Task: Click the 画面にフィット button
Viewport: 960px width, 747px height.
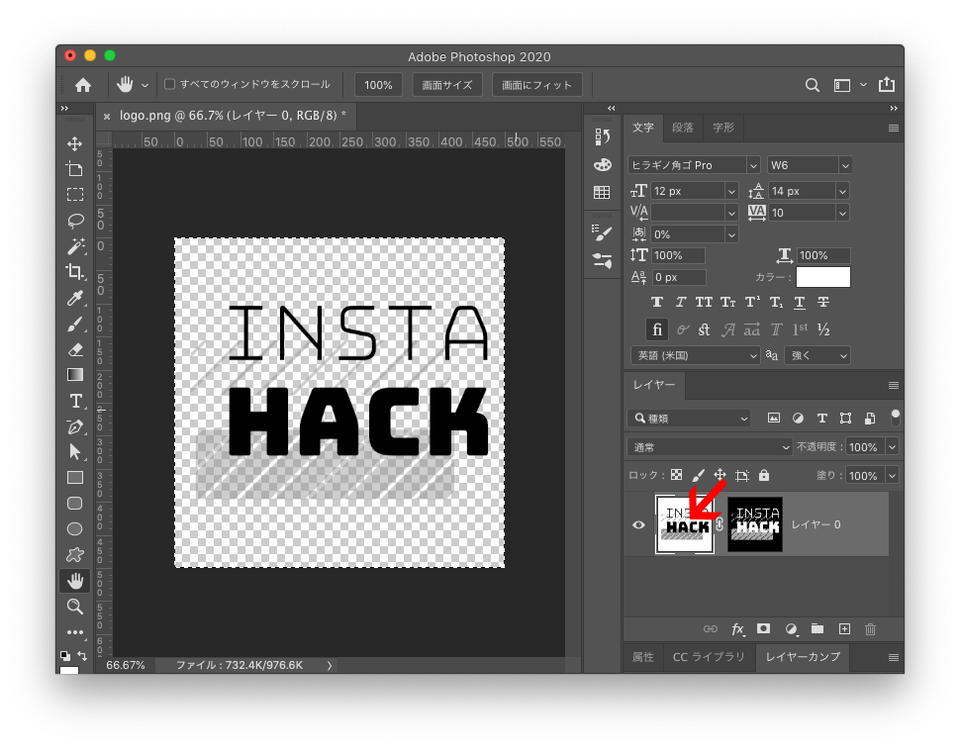Action: (536, 84)
